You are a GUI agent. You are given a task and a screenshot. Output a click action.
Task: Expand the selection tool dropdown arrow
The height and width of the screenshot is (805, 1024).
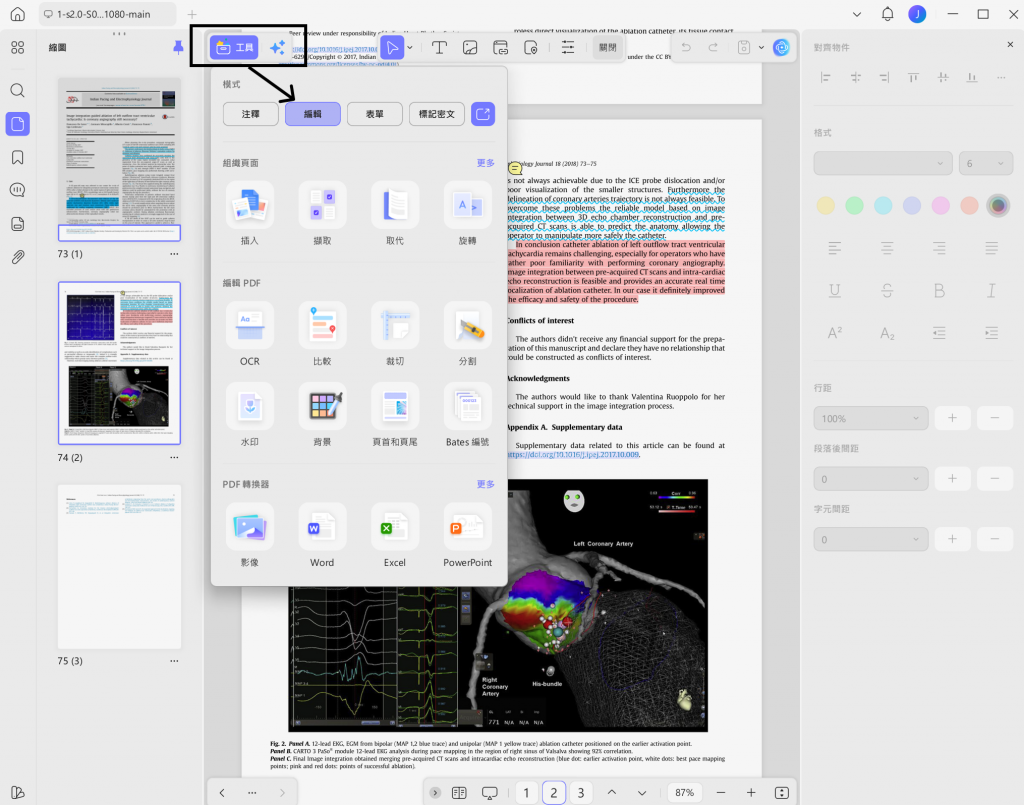[410, 48]
